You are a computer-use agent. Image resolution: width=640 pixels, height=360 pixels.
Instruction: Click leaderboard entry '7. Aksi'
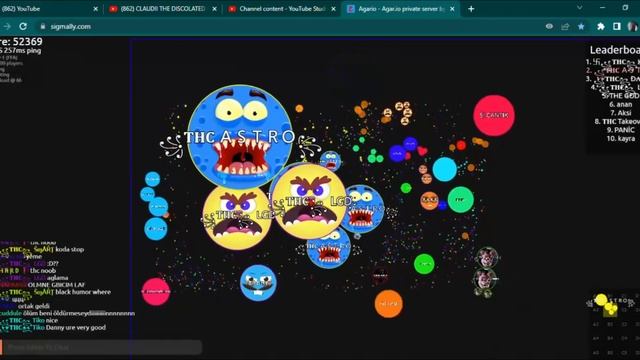[x=621, y=113]
